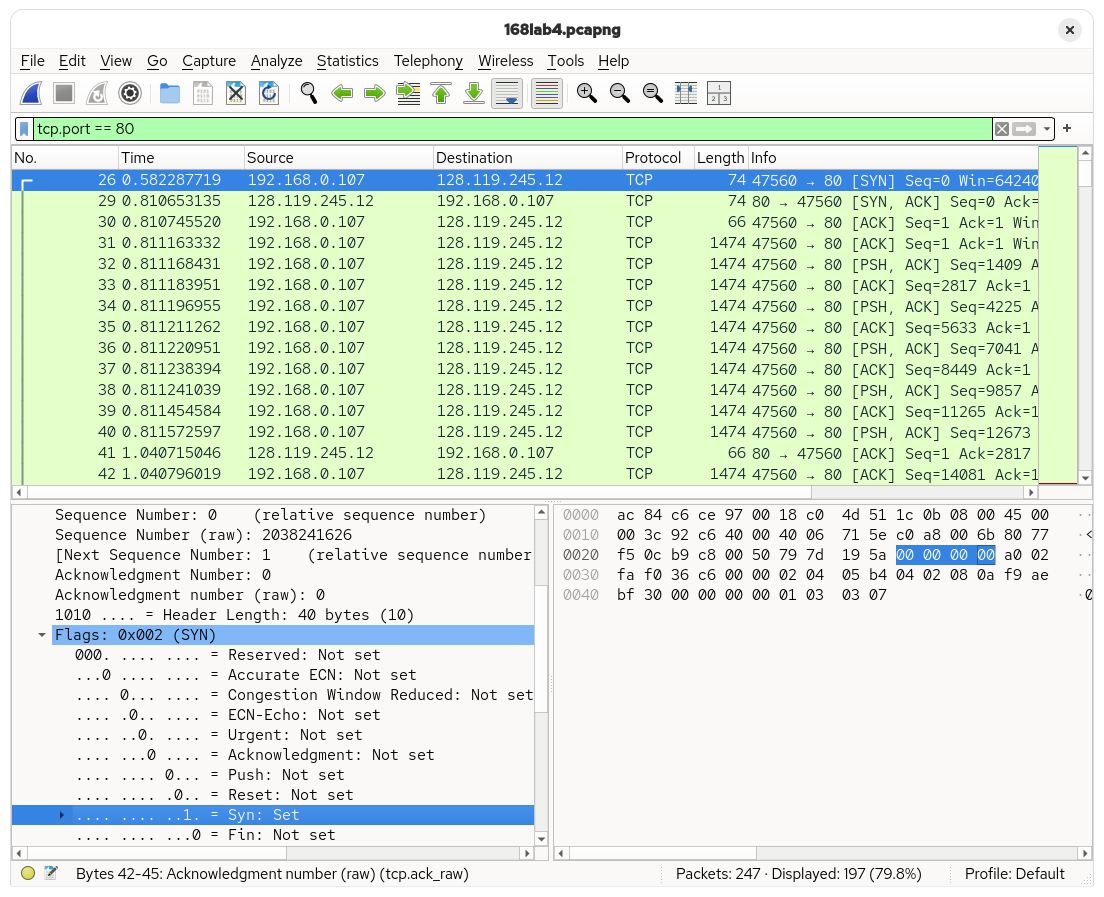
Task: Click the Find Packet magnifier icon
Action: pos(309,94)
